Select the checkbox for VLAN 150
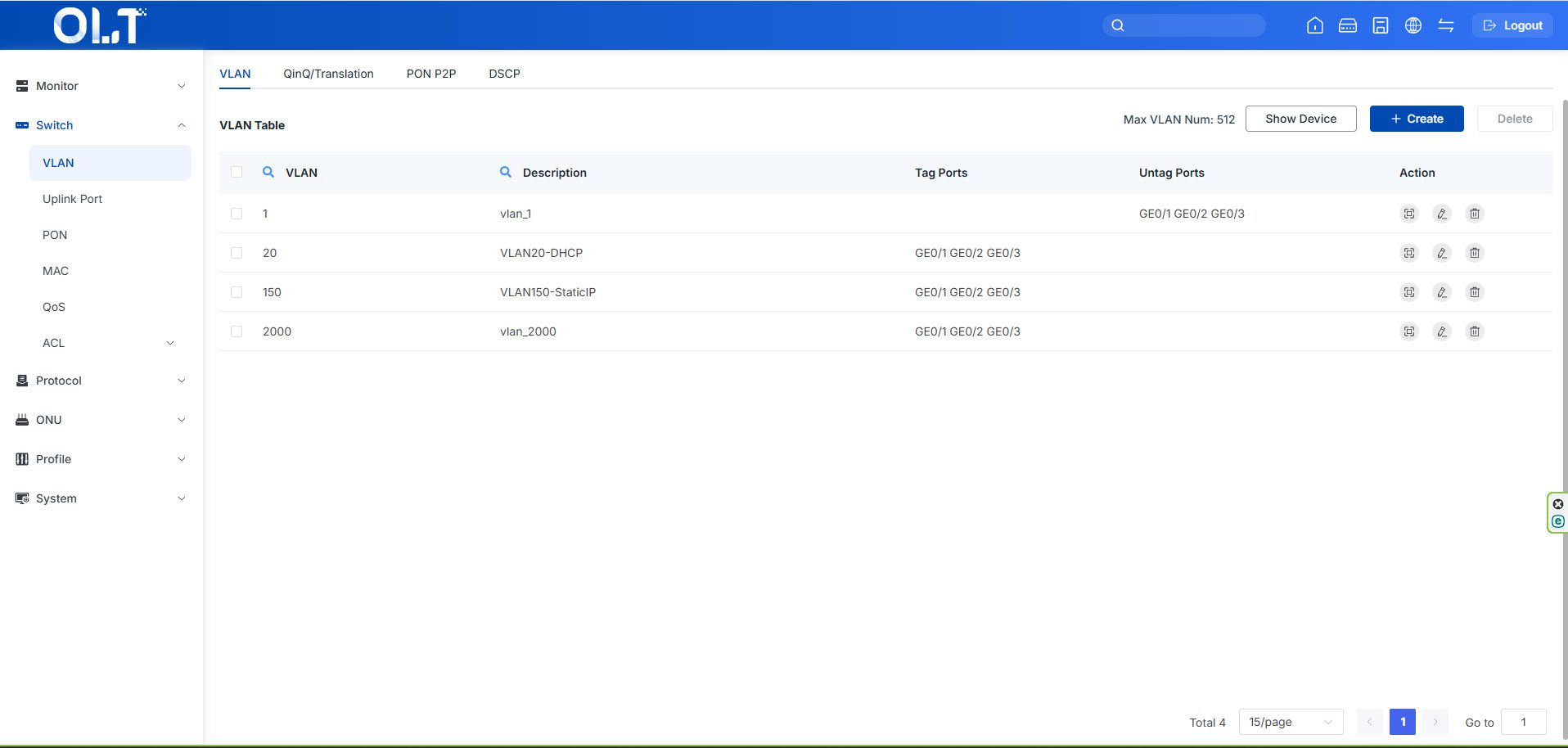This screenshot has width=1568, height=748. pos(237,292)
